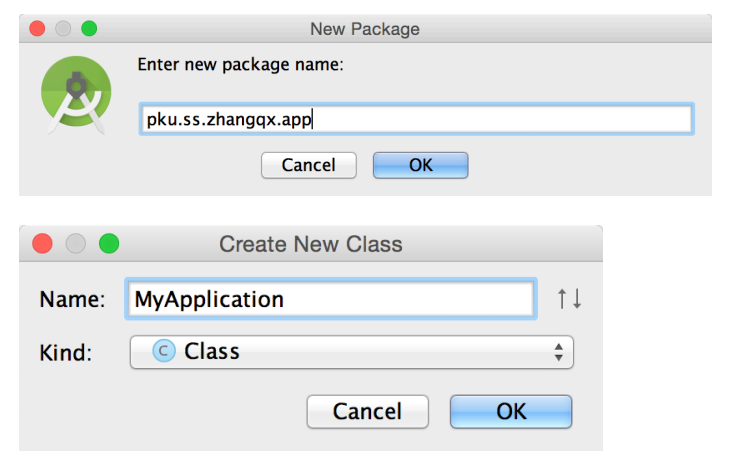734x454 pixels.
Task: Click green zoom button on New Package
Action: [89, 29]
